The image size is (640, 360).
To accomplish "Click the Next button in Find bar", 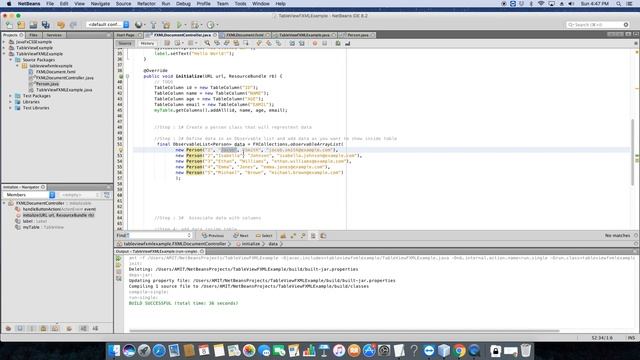I will pyautogui.click(x=241, y=236).
